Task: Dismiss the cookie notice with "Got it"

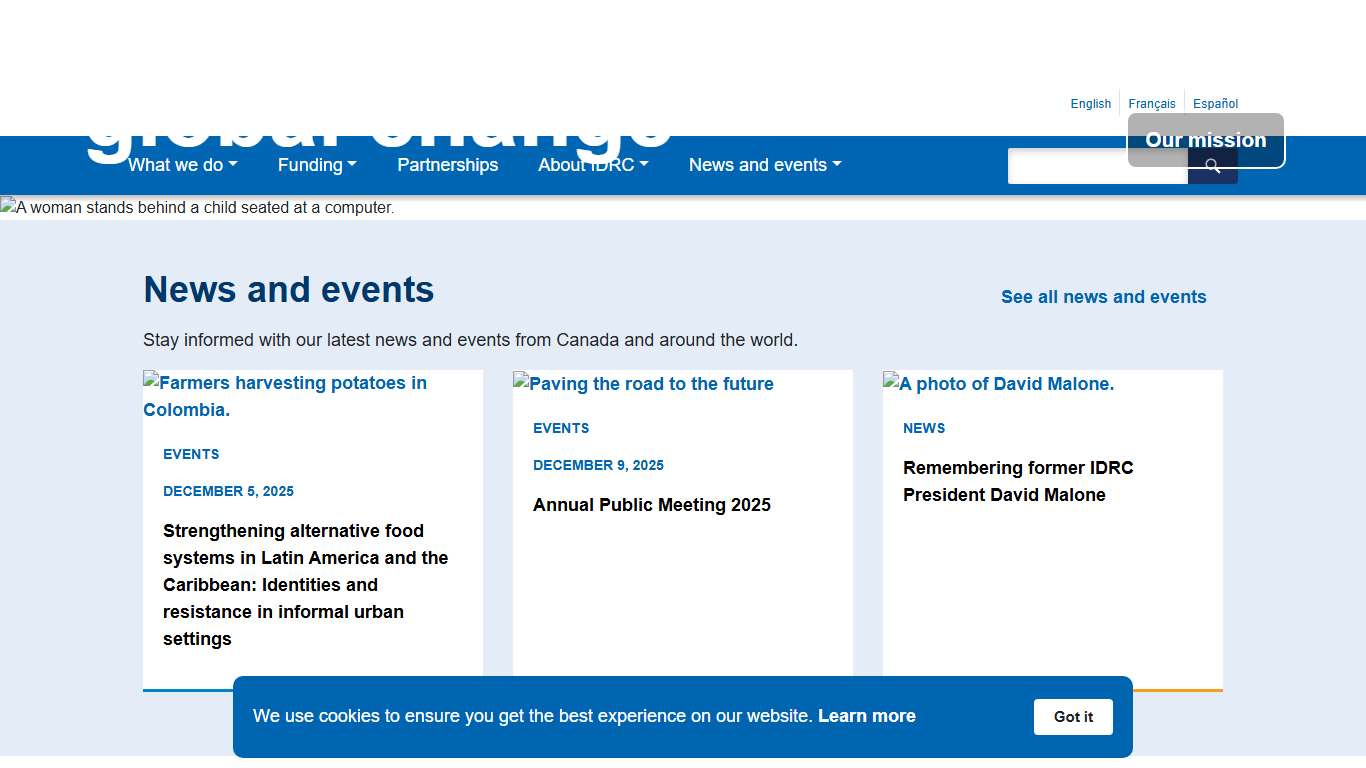Action: [1073, 717]
